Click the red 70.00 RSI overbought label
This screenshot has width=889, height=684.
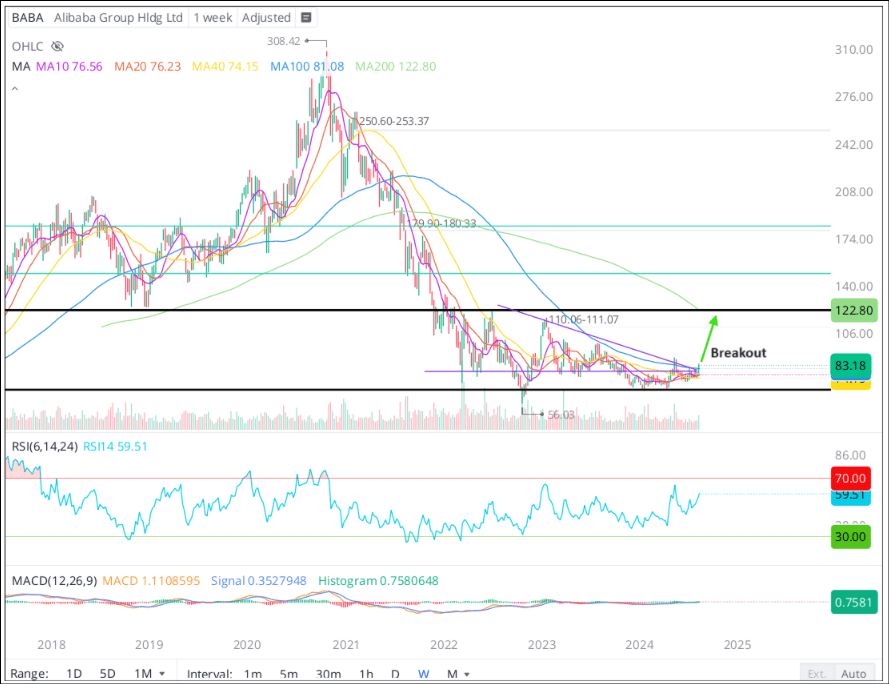tap(850, 478)
